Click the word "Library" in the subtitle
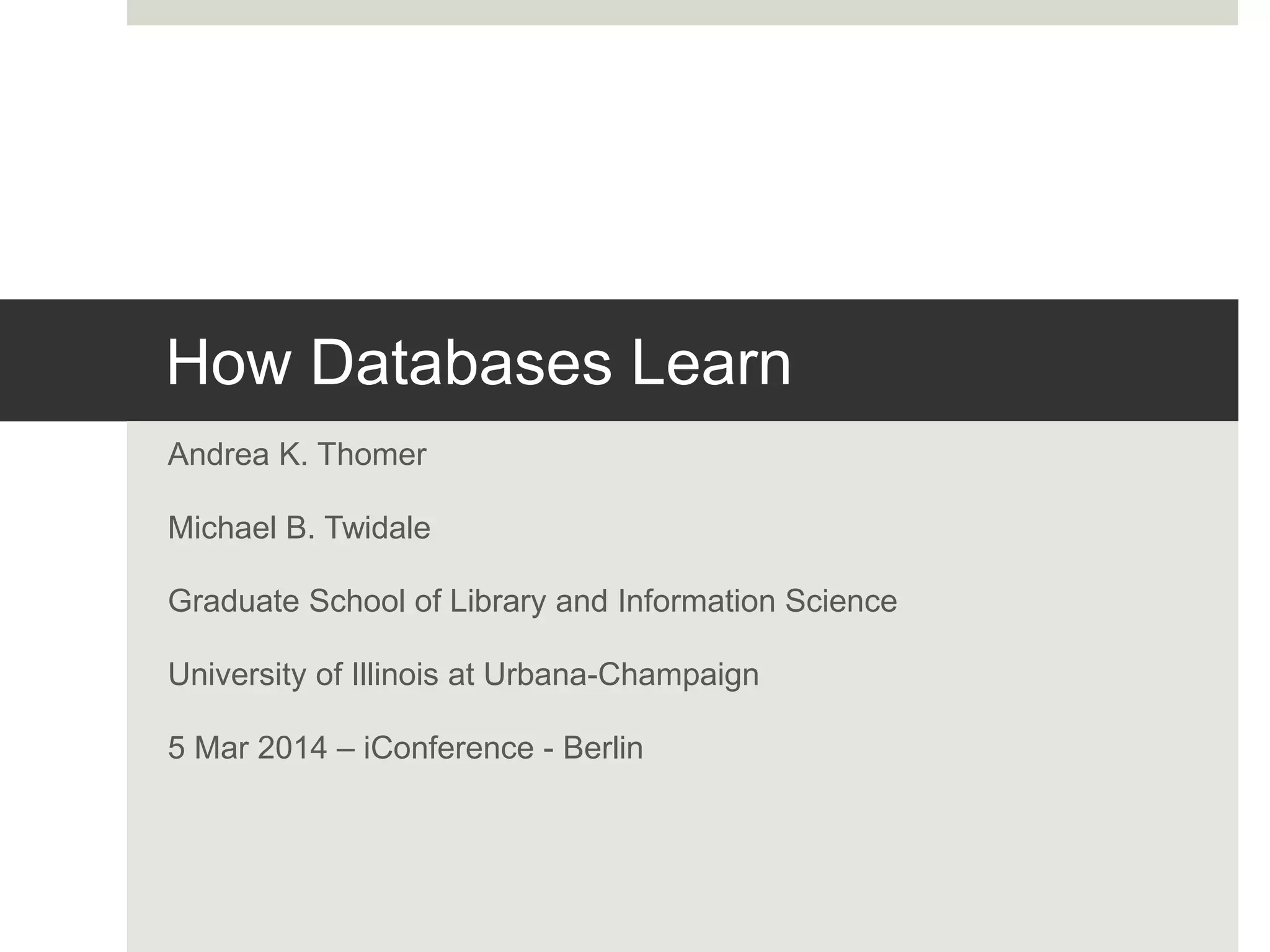 (497, 601)
